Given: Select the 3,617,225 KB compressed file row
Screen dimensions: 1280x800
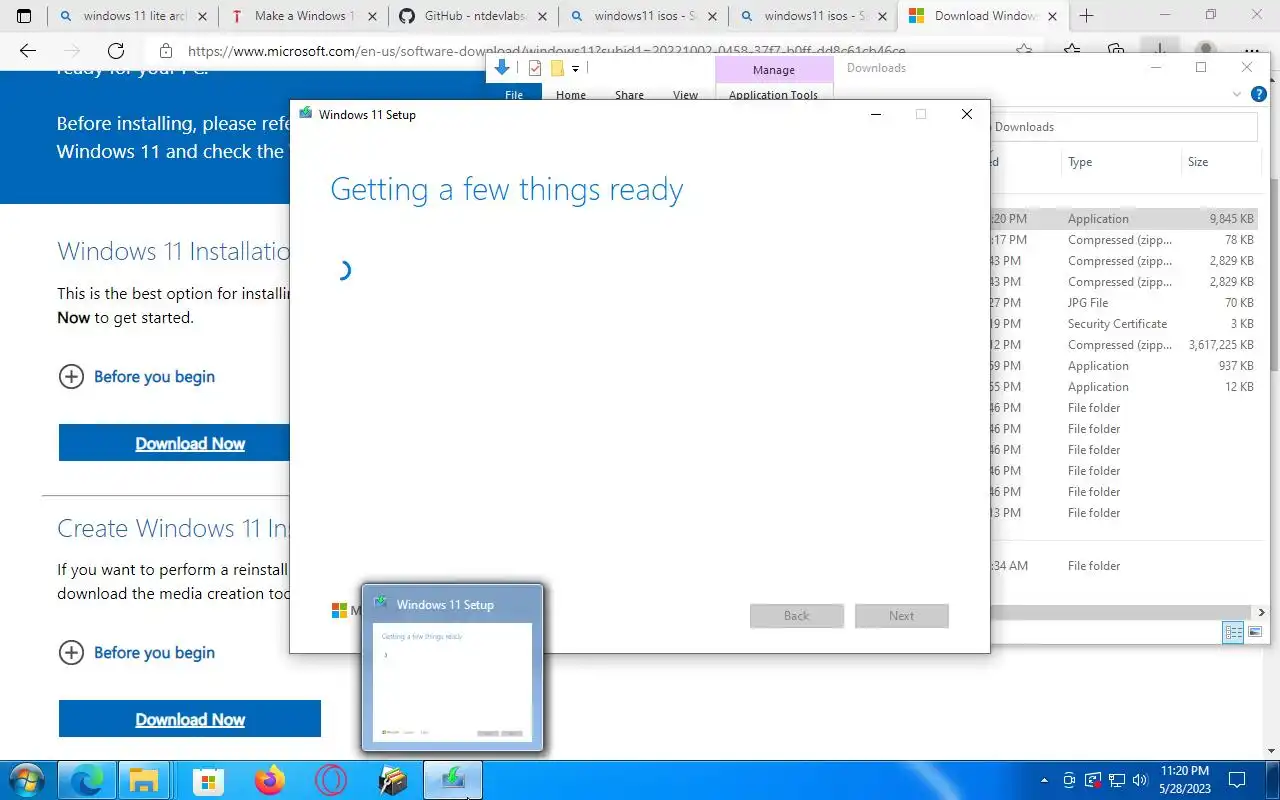Looking at the screenshot, I should 1123,345.
